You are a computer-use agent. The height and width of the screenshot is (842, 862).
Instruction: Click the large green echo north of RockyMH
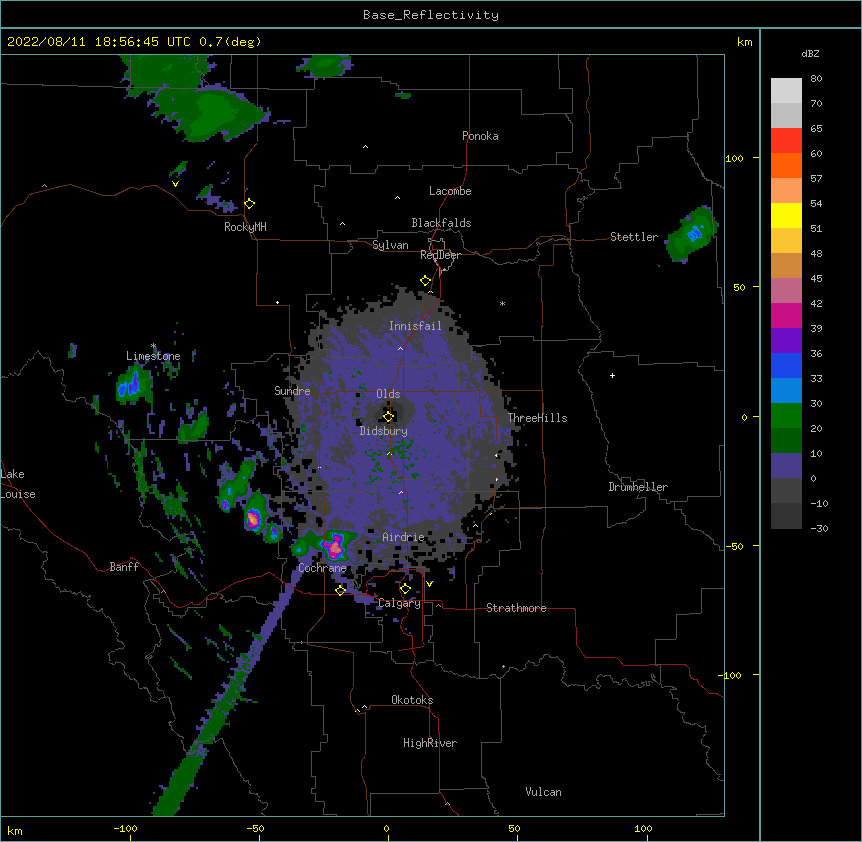tap(213, 112)
